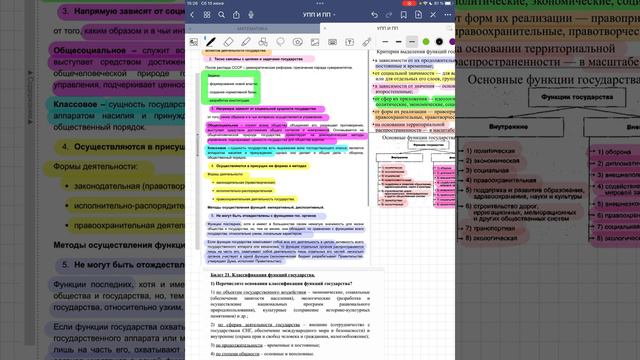Pick the purple pen color
The height and width of the screenshot is (360, 640).
click(452, 42)
